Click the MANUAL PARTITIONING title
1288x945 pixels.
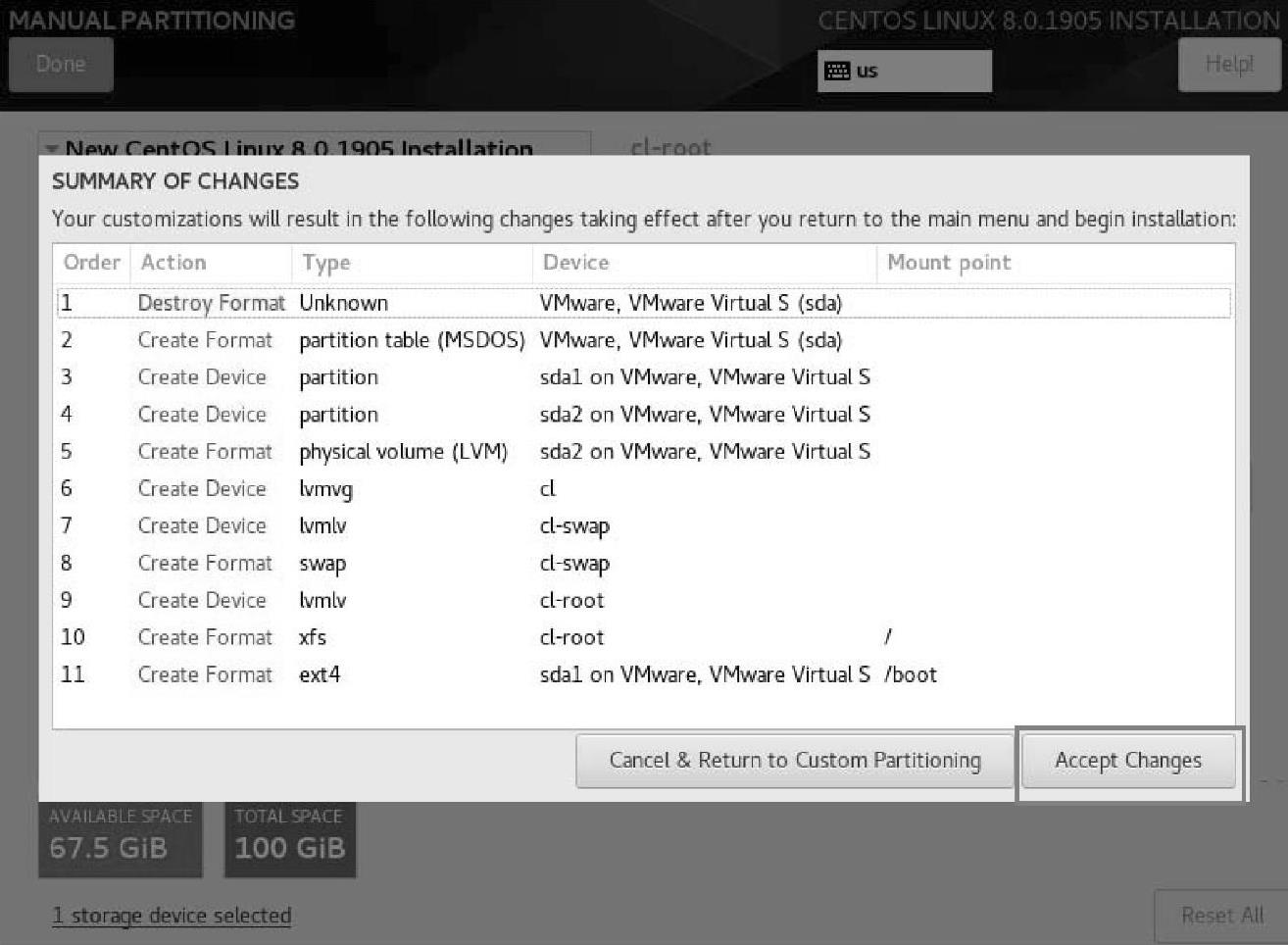[x=152, y=20]
